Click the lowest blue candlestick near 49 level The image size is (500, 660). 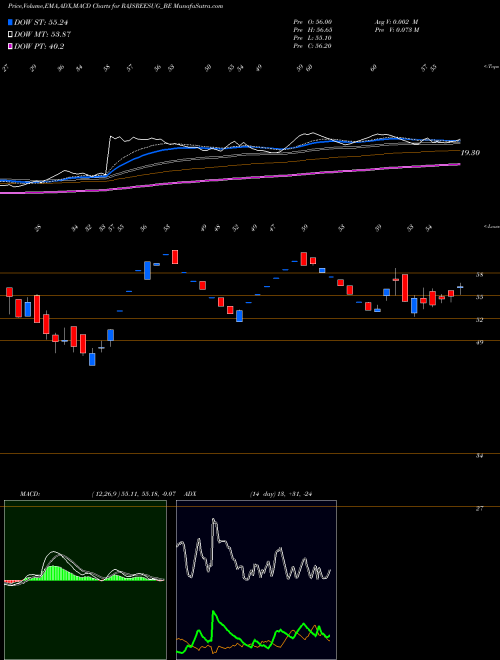click(x=92, y=359)
